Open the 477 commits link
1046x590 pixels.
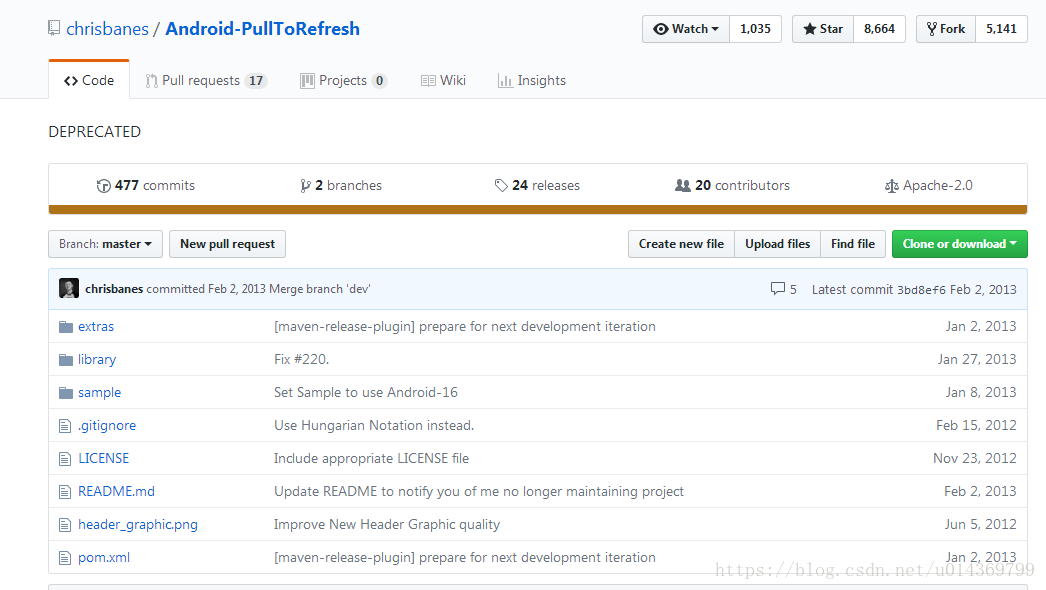146,186
